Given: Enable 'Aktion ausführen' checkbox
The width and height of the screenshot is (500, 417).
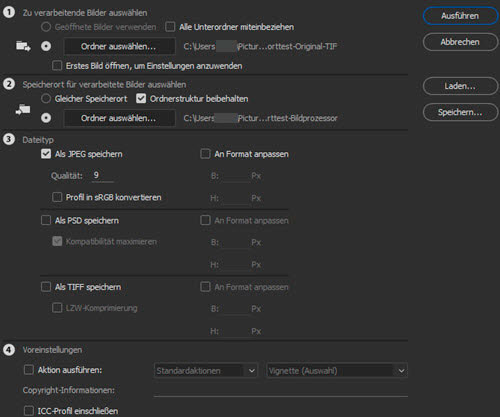Looking at the screenshot, I should (x=29, y=370).
